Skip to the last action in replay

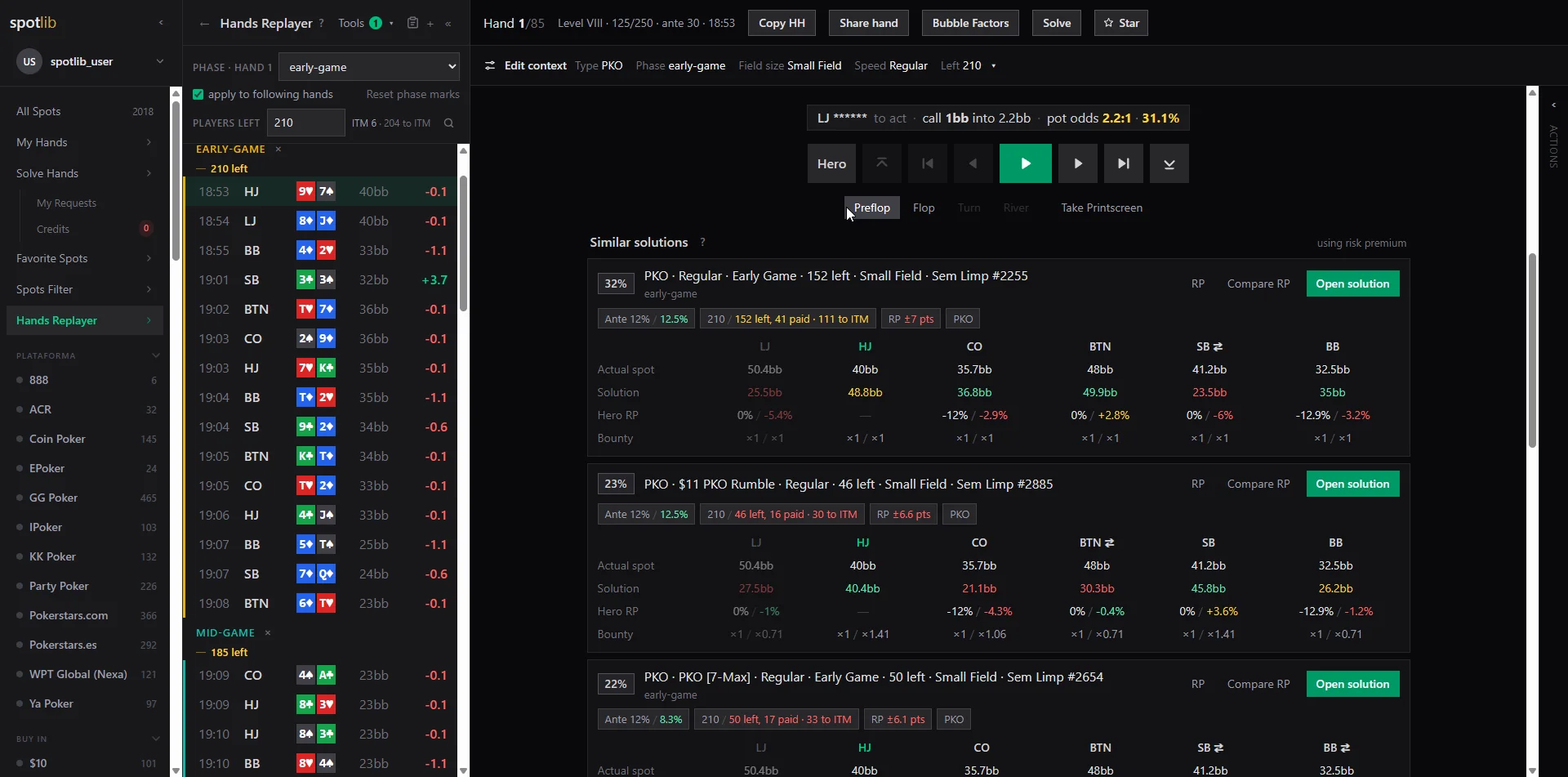point(1124,163)
